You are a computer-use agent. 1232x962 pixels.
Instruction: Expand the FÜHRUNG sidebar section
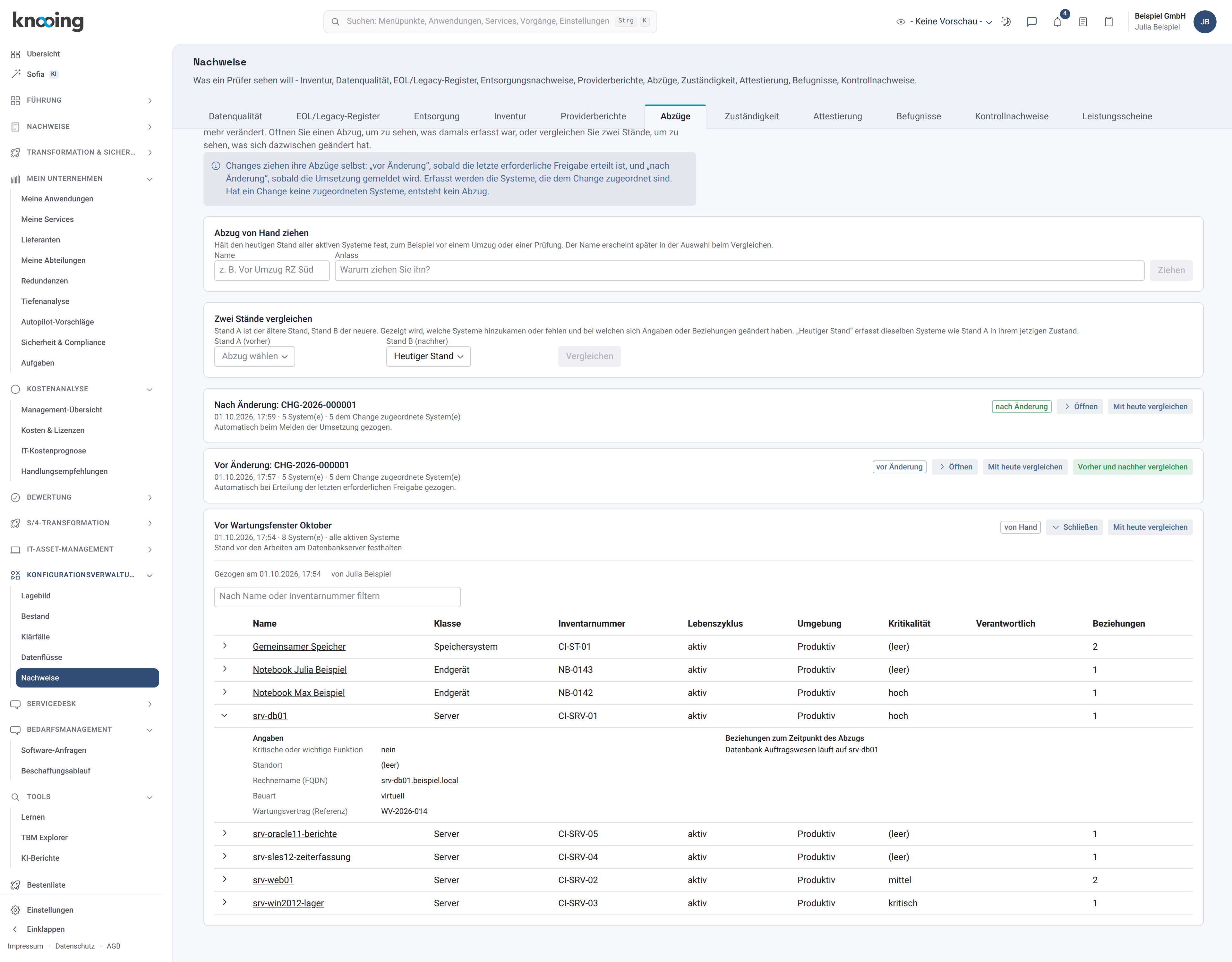point(82,100)
